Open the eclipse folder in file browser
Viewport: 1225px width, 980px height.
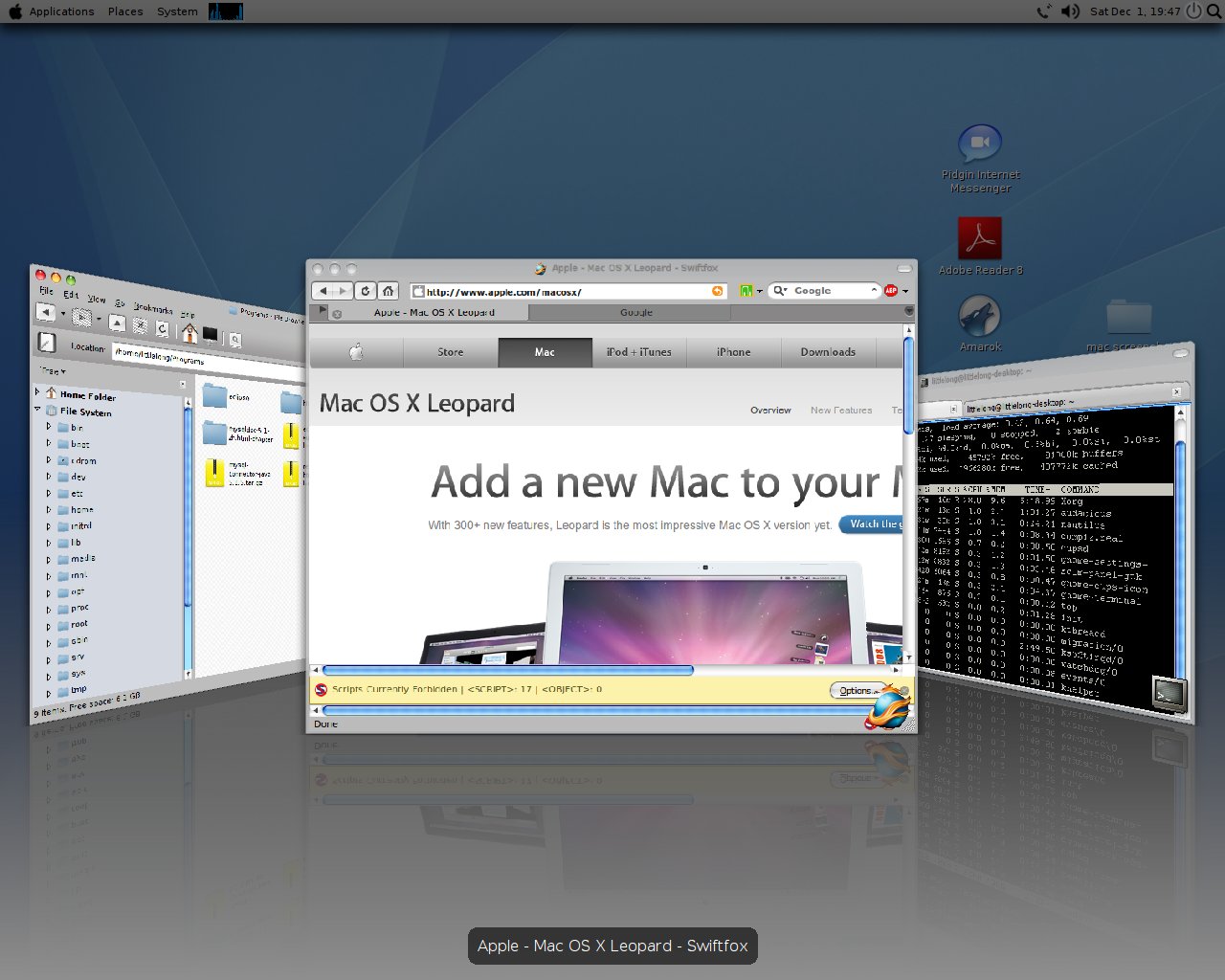(214, 394)
